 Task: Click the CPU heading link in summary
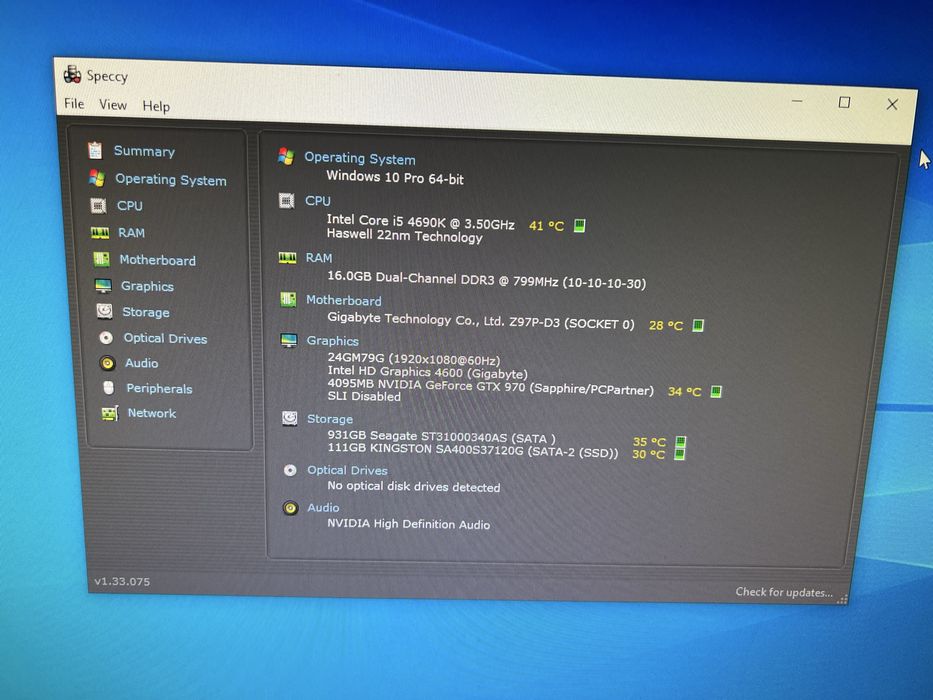click(318, 201)
